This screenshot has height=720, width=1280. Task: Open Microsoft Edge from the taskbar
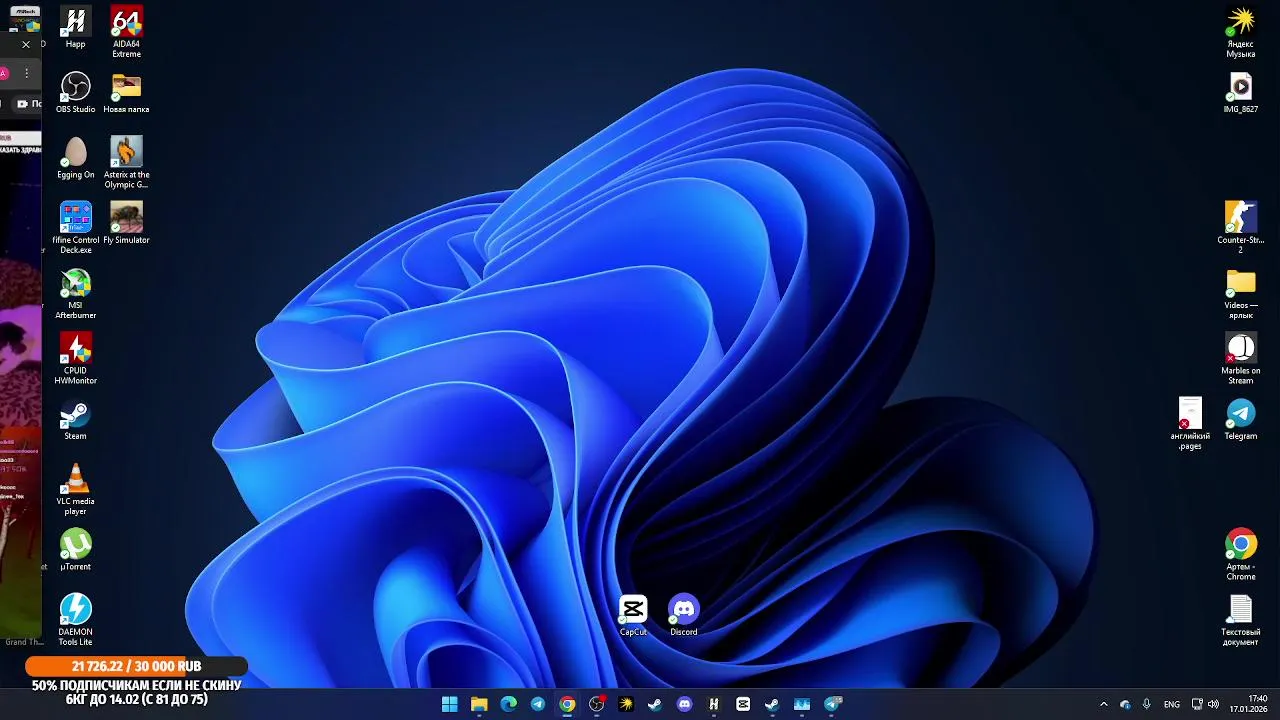[x=508, y=704]
